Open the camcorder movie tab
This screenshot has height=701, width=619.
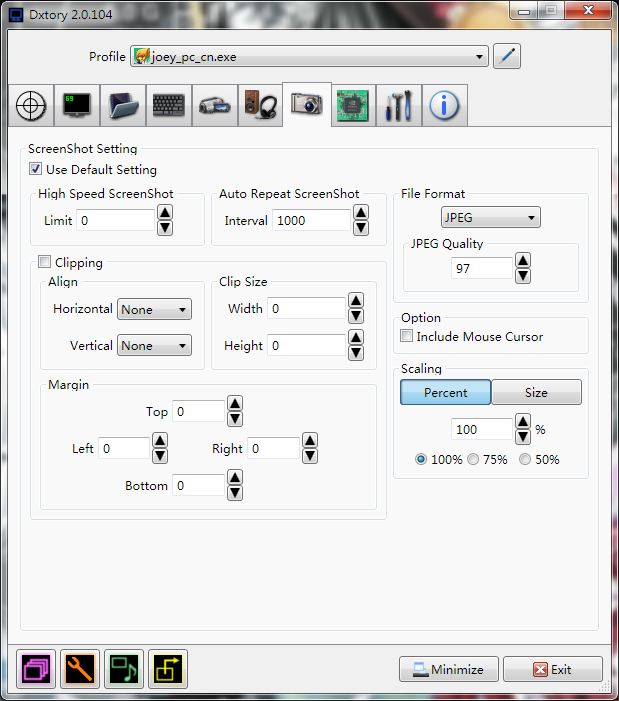pyautogui.click(x=214, y=105)
